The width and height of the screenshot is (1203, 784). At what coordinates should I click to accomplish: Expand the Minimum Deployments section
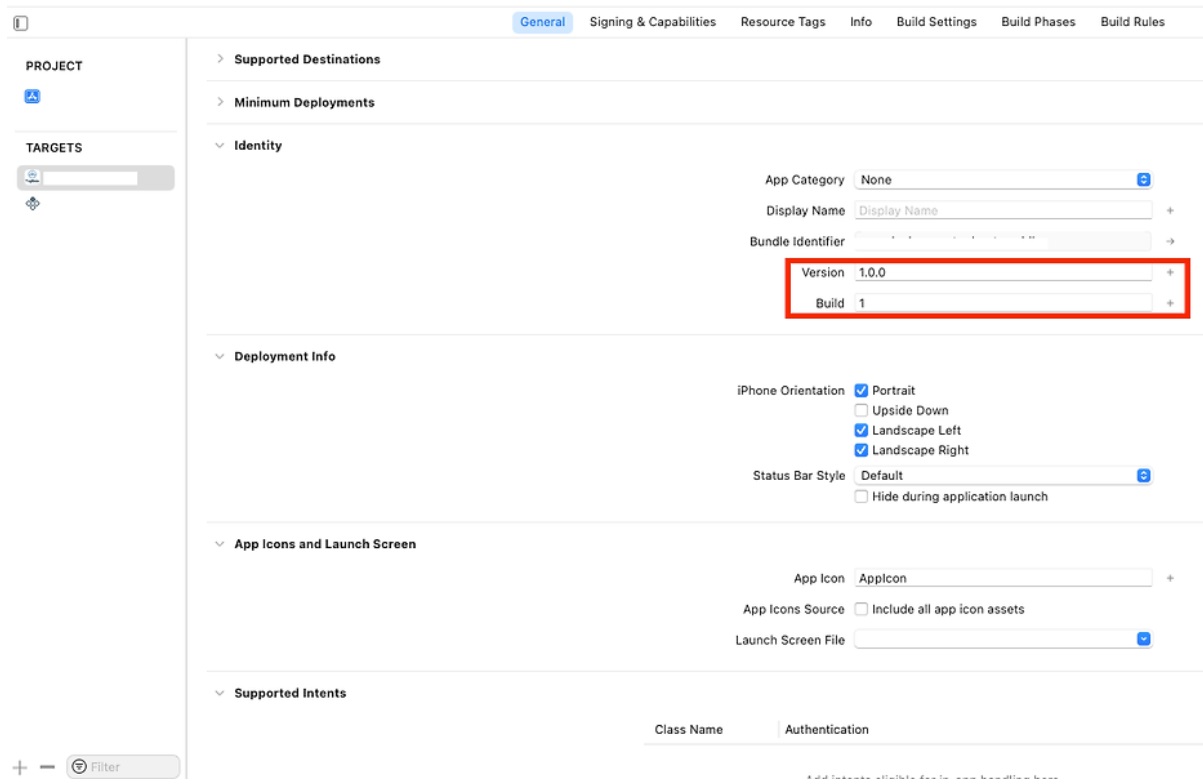220,102
